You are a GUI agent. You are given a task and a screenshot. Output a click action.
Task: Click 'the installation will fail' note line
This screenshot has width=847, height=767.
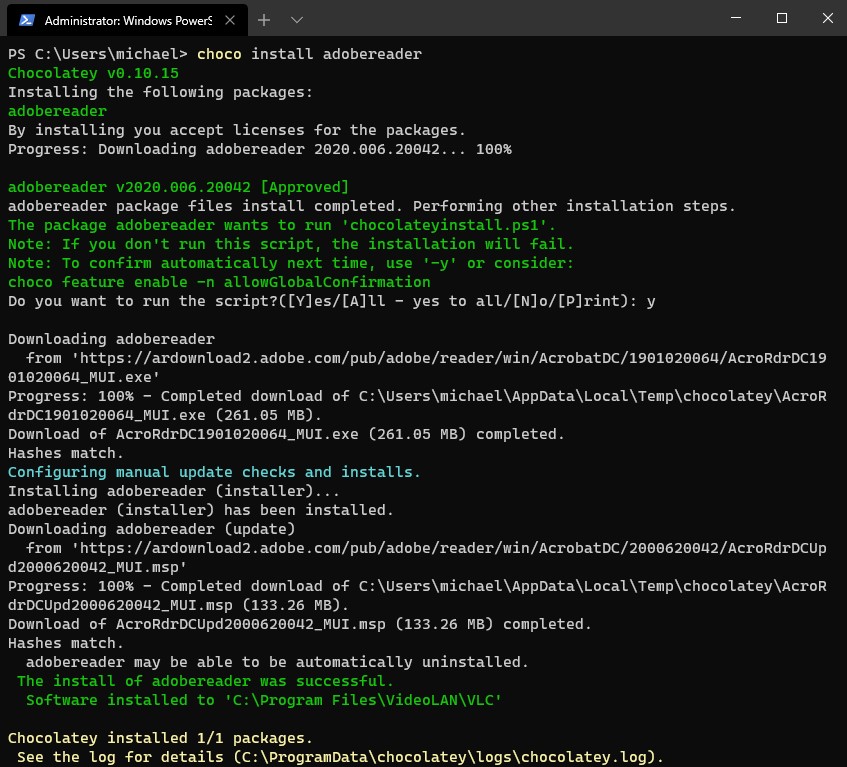tap(291, 244)
